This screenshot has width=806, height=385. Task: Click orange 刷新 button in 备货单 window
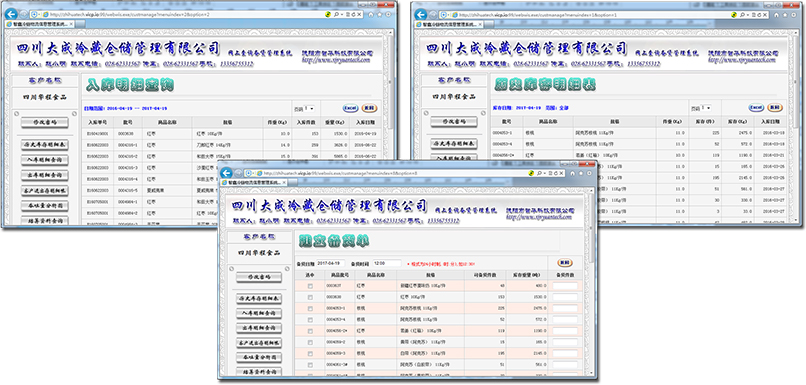click(x=565, y=263)
